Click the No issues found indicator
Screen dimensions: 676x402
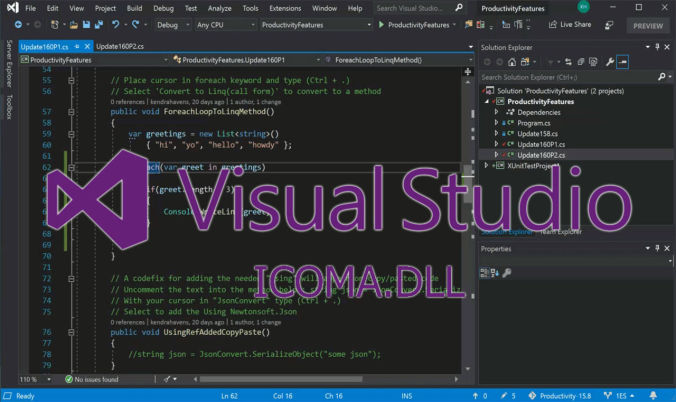click(x=91, y=380)
